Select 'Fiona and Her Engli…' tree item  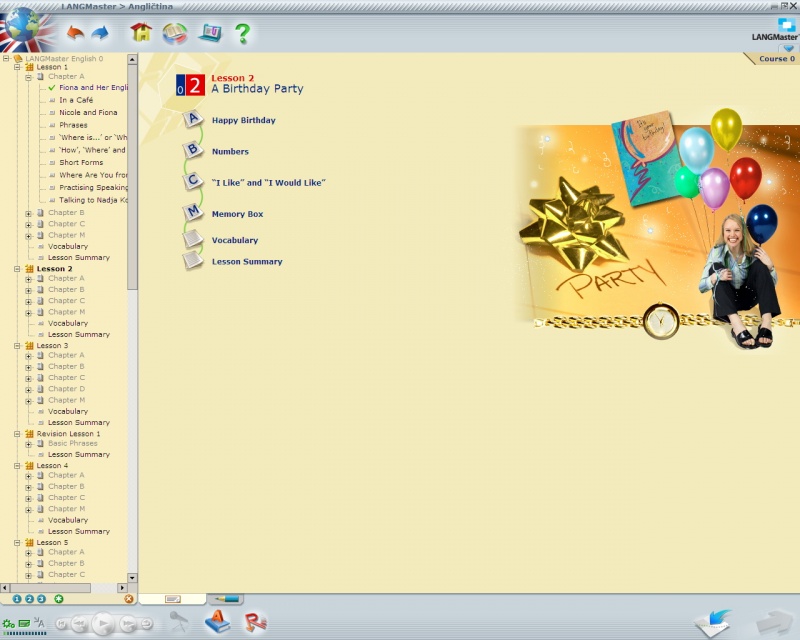pos(93,88)
